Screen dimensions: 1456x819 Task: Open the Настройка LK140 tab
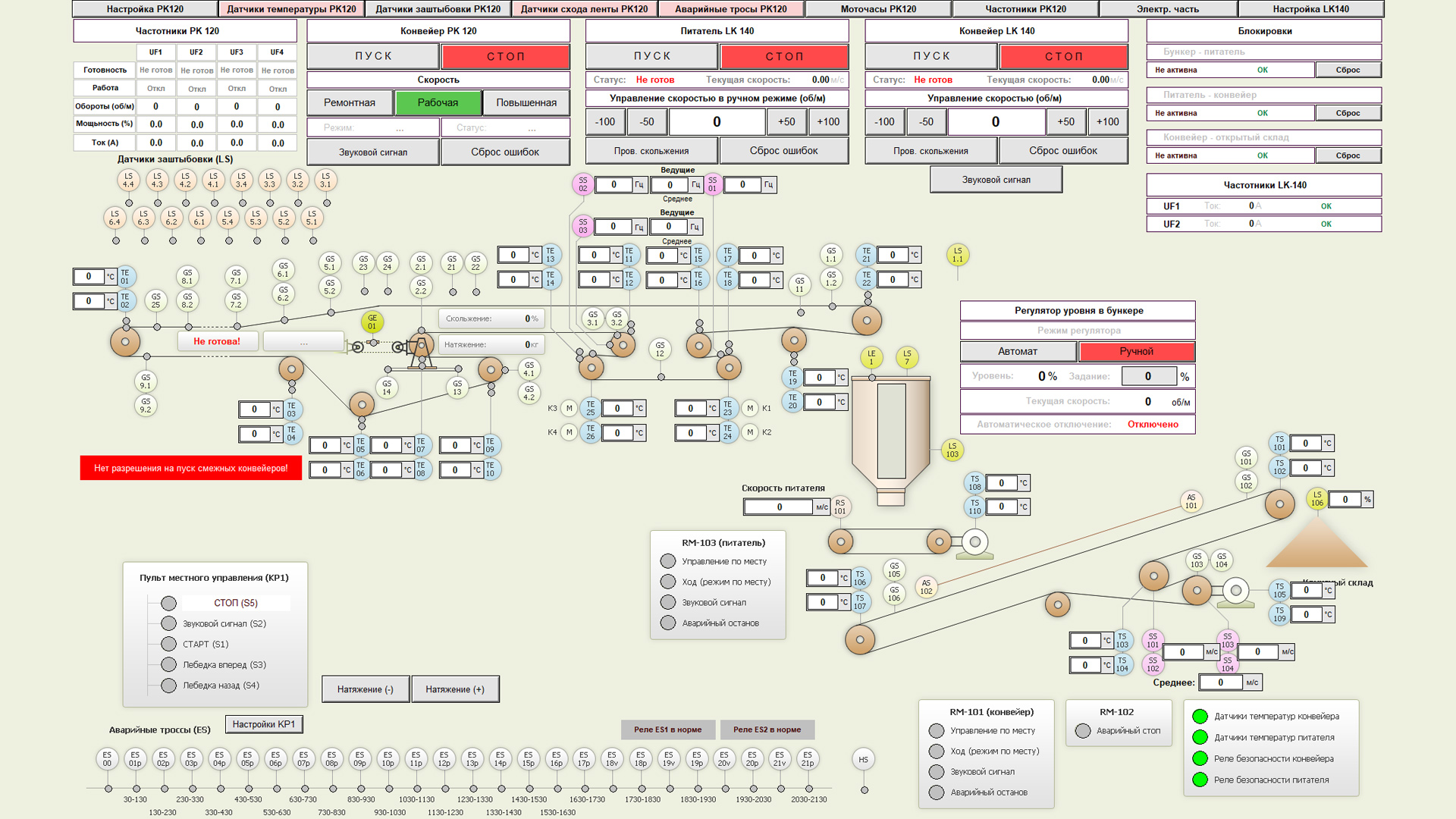1310,9
